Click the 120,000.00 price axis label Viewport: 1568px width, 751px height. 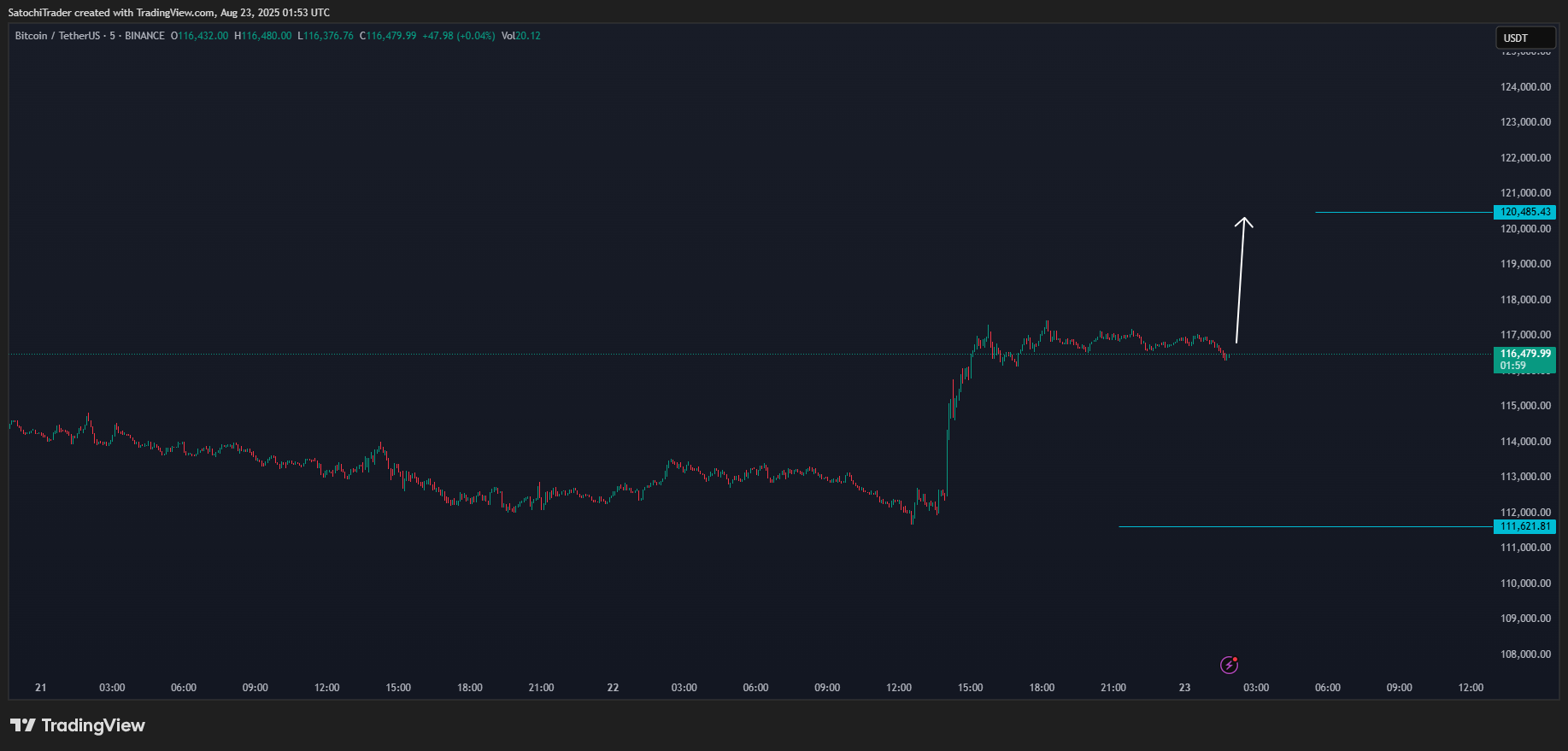(x=1525, y=229)
